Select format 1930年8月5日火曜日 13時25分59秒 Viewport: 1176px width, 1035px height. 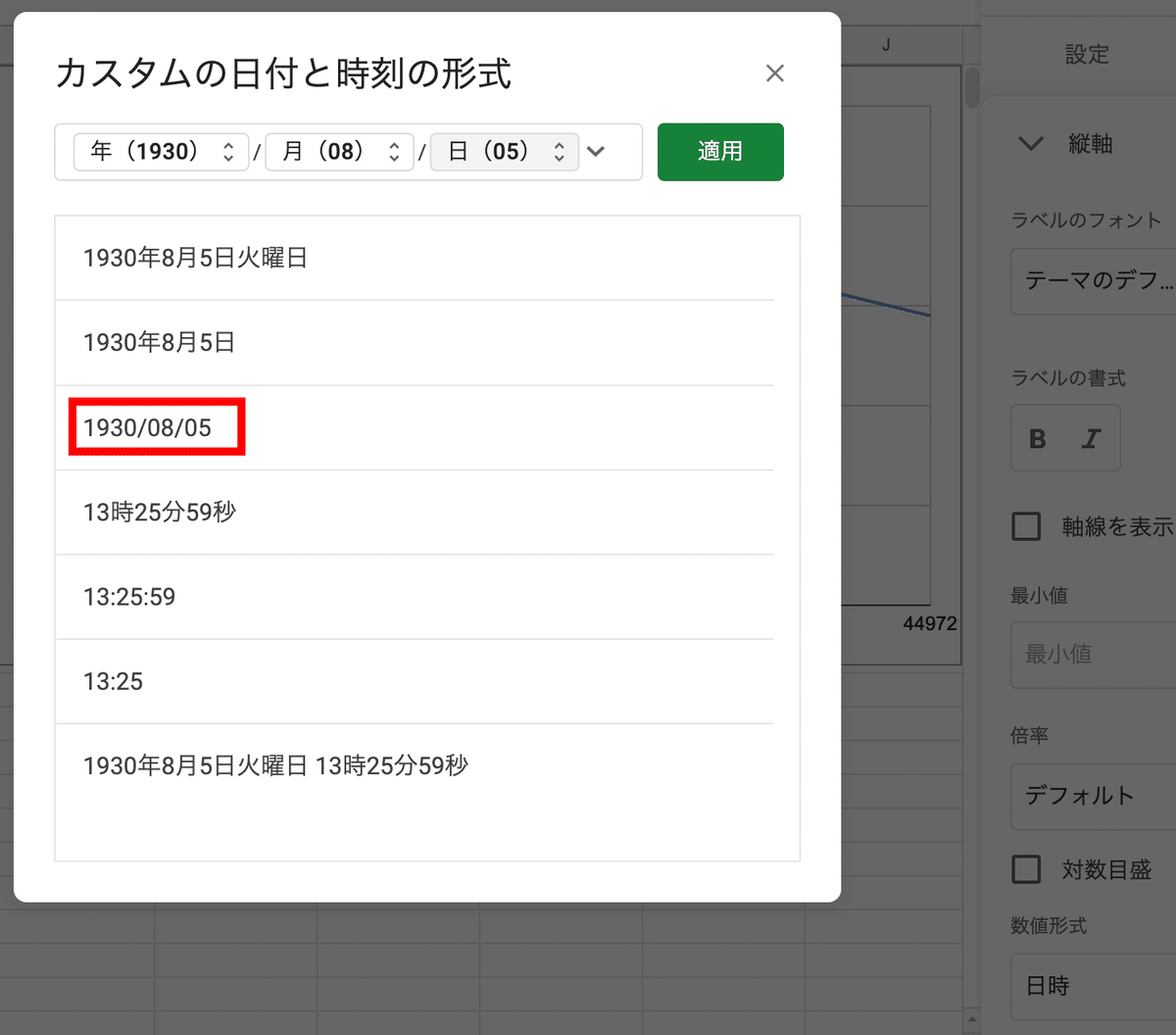pos(415,765)
